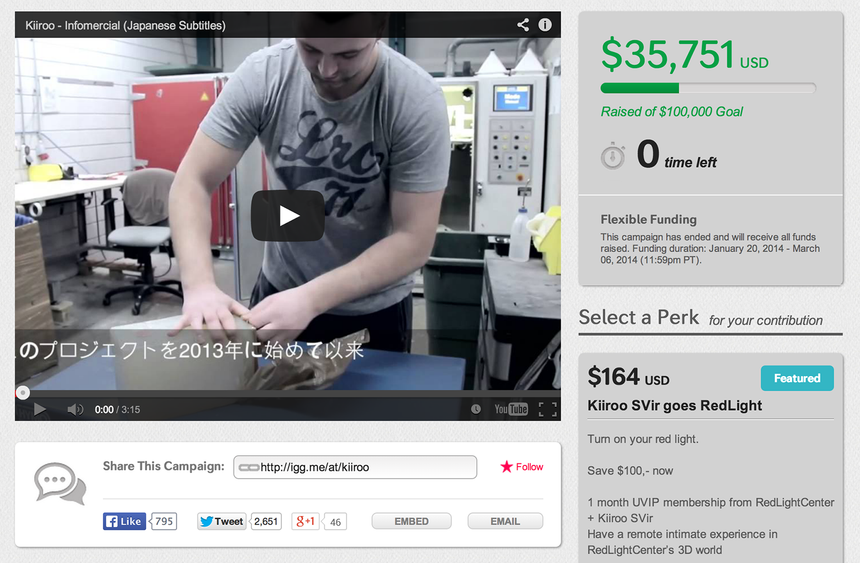Click the video progress scrubber handle
This screenshot has height=563, width=860.
coord(22,392)
